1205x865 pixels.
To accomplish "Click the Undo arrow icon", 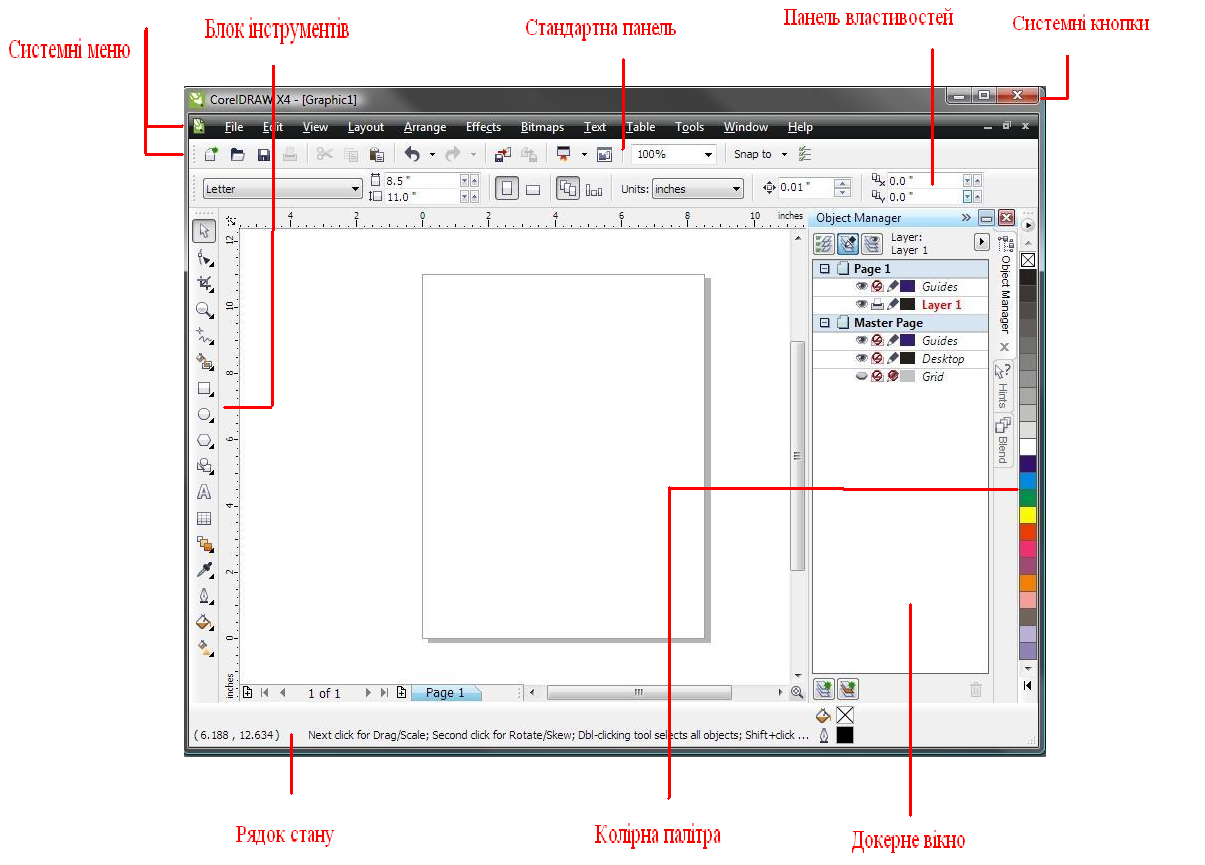I will pos(412,154).
